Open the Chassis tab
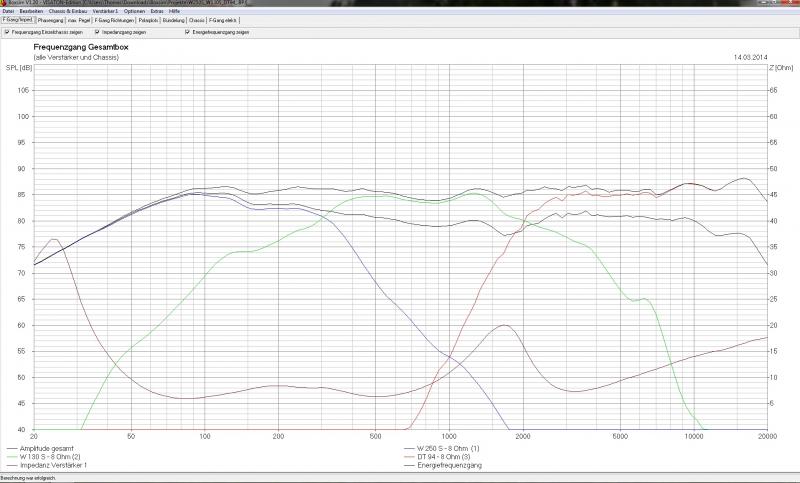Screen dimensions: 800x483 pos(197,20)
